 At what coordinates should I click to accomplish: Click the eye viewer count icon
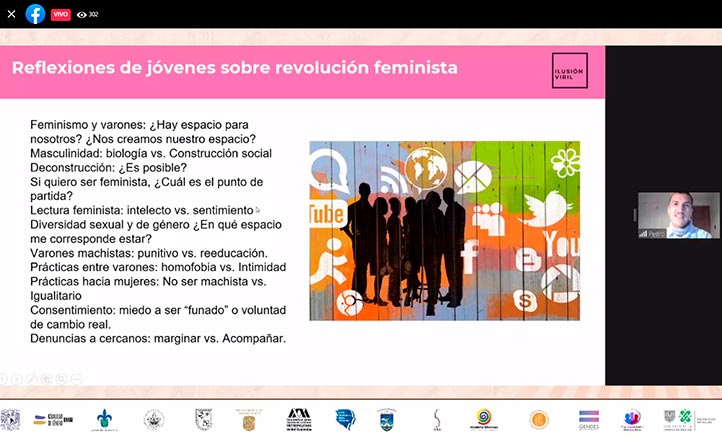click(82, 15)
